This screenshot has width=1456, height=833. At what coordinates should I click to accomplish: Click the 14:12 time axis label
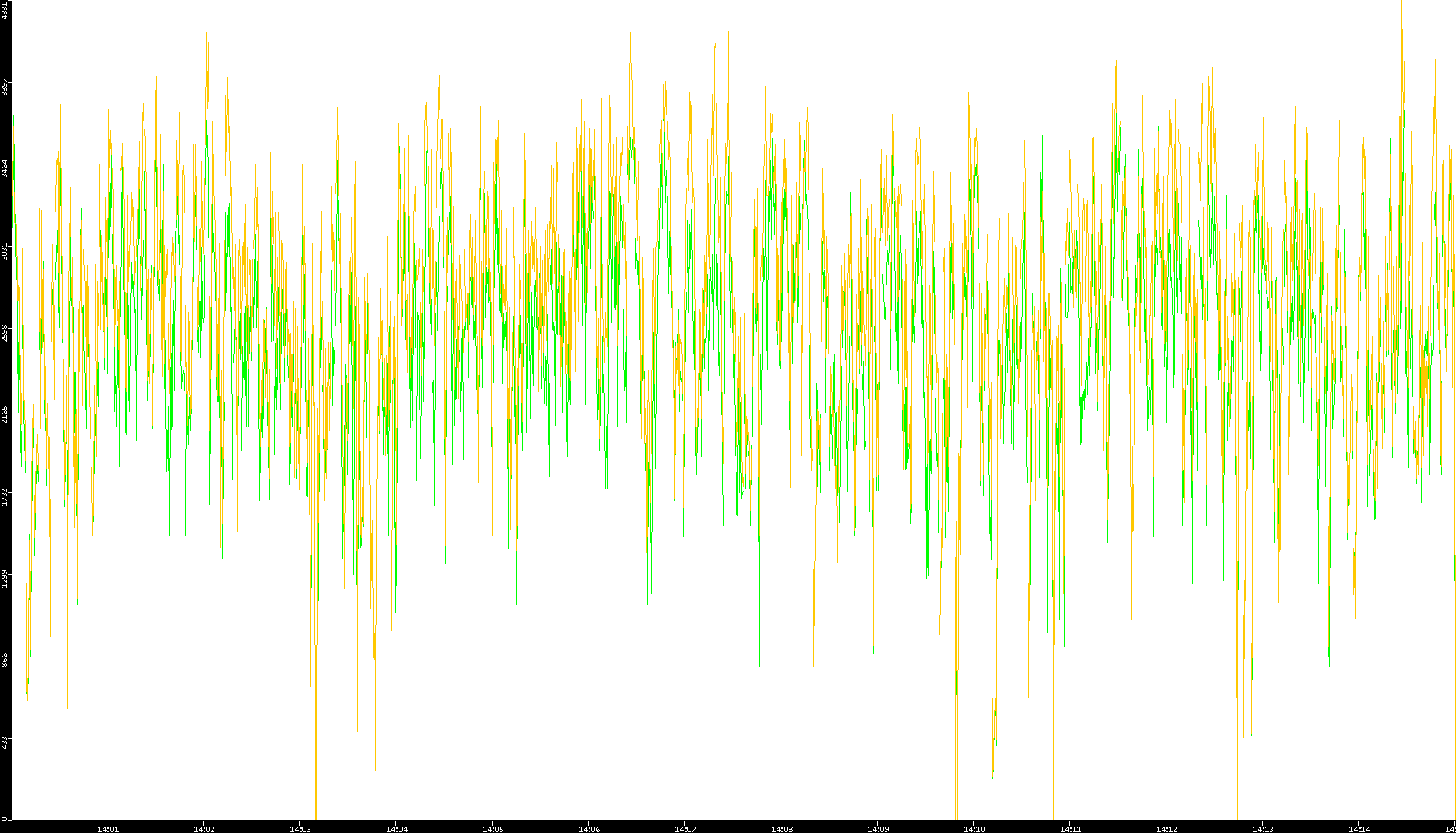(x=1166, y=829)
